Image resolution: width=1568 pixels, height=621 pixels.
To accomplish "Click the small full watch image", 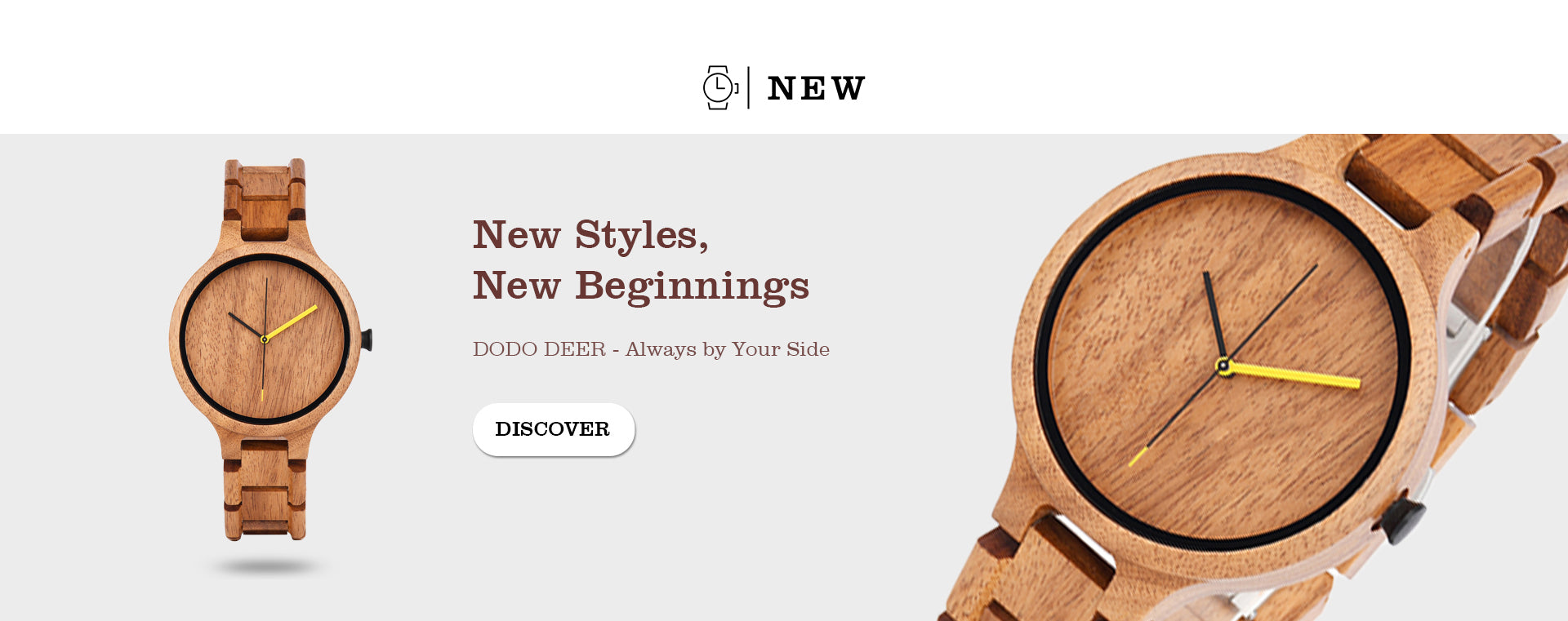I will (x=269, y=349).
